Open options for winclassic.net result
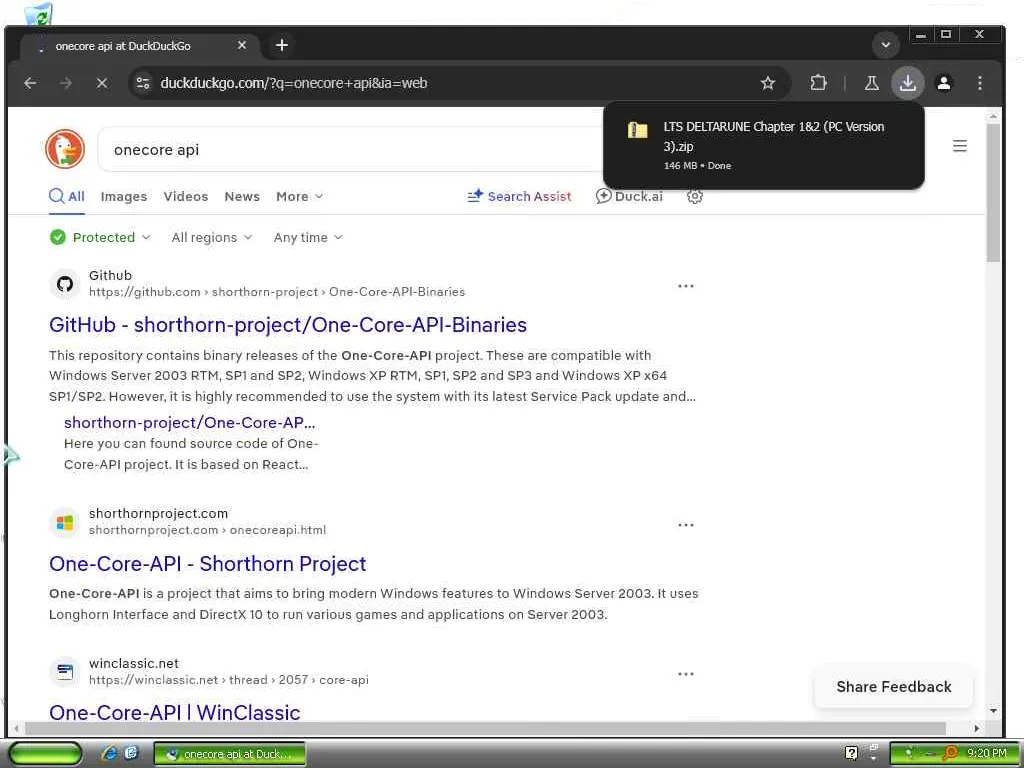 [x=686, y=674]
